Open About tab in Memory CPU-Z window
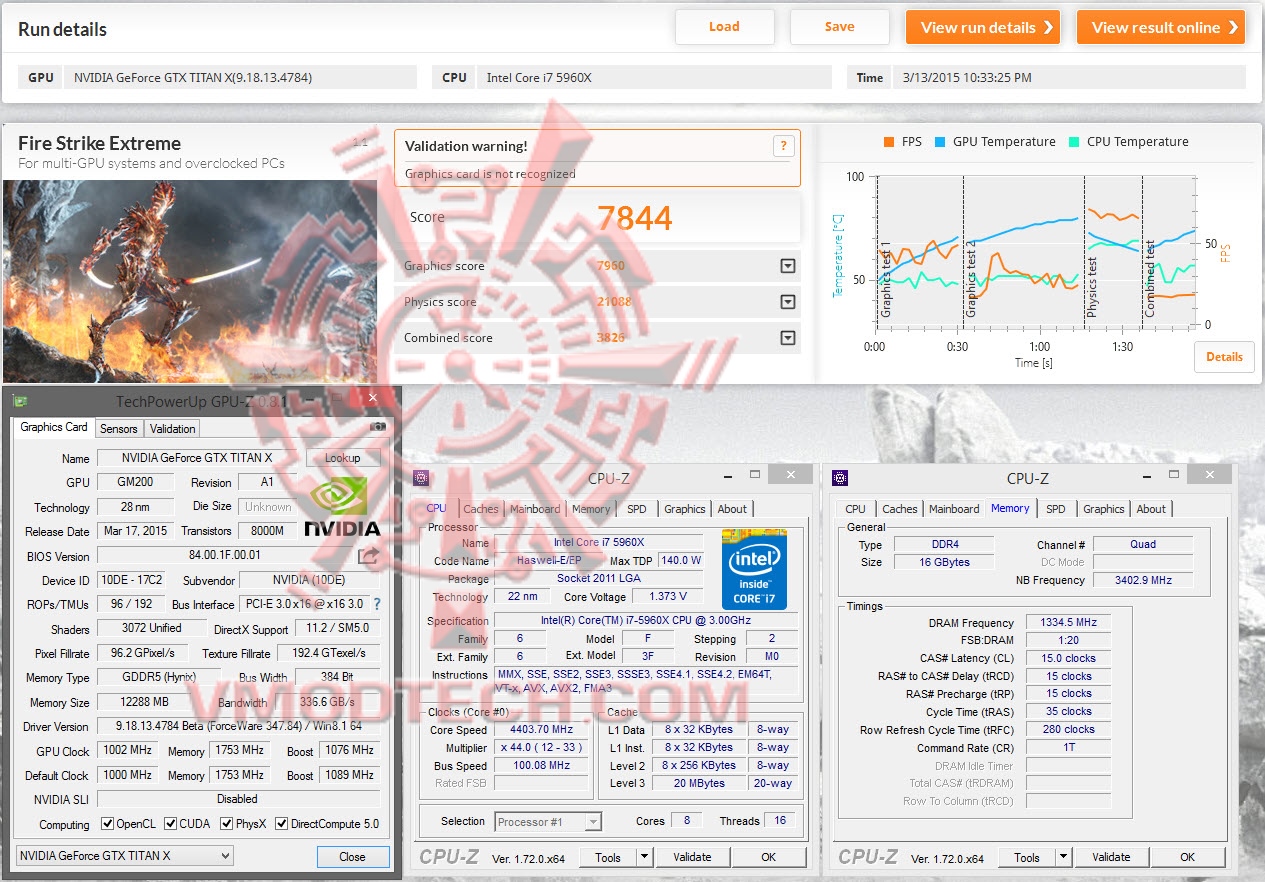Screen dimensions: 1265x882 tap(1151, 509)
